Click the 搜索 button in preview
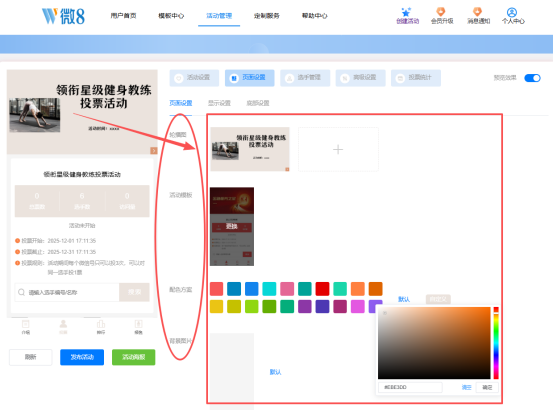The width and height of the screenshot is (553, 410). (x=134, y=292)
